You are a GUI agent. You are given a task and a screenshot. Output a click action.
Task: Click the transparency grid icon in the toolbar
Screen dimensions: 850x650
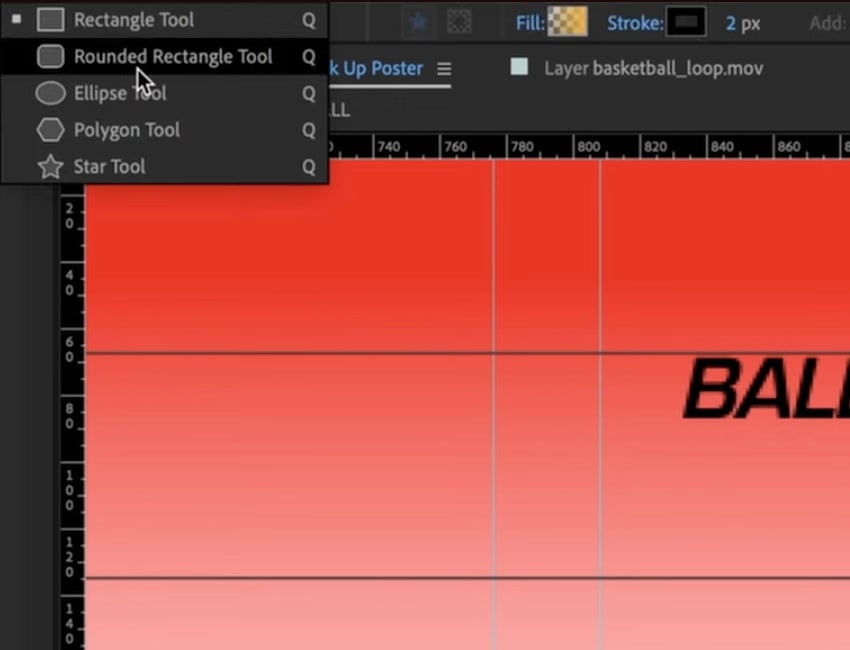point(459,21)
